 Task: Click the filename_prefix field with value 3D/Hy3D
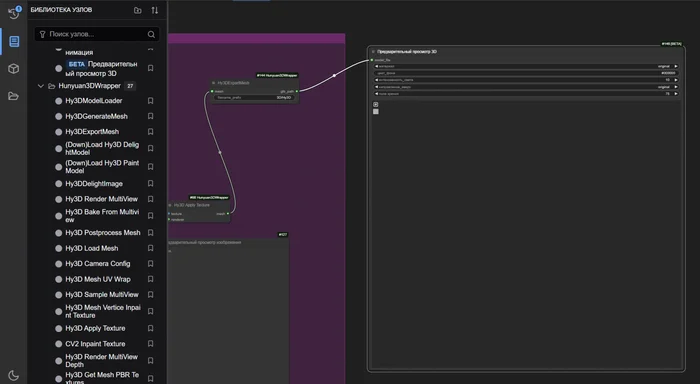254,97
